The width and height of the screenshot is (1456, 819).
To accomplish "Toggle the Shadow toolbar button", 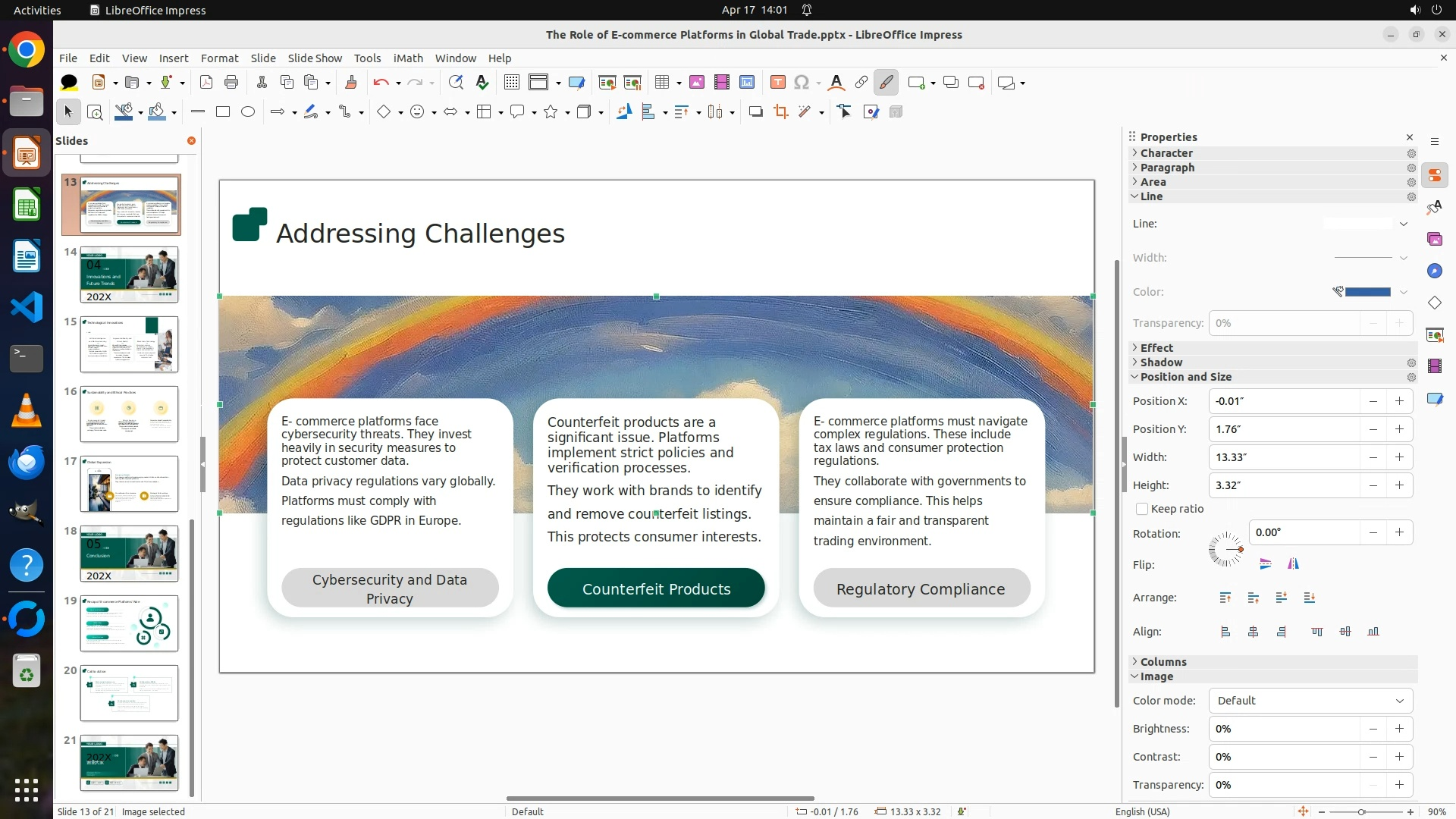I will [x=755, y=112].
